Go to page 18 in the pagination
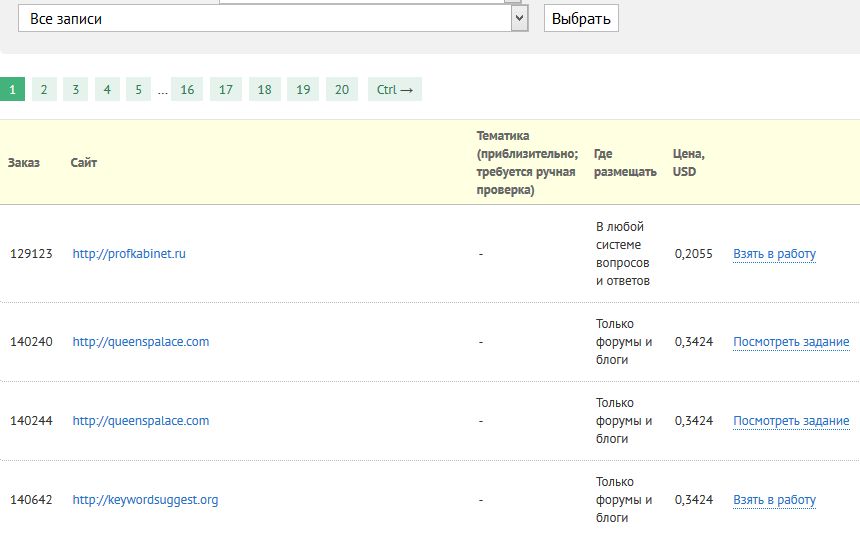Image resolution: width=860 pixels, height=536 pixels. (264, 89)
